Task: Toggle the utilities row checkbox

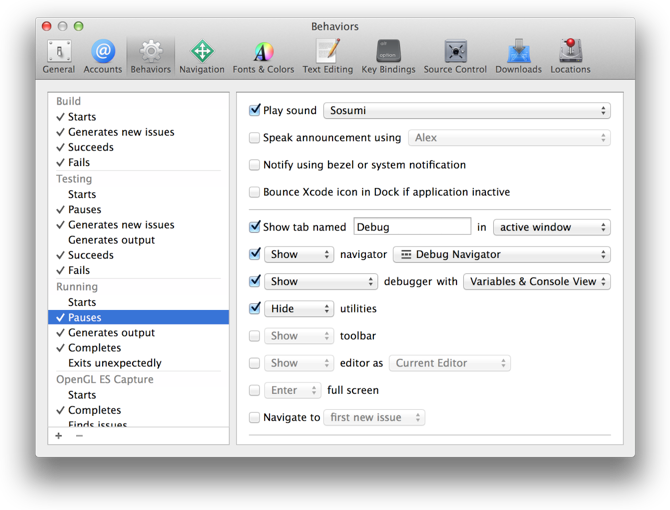Action: [x=255, y=308]
